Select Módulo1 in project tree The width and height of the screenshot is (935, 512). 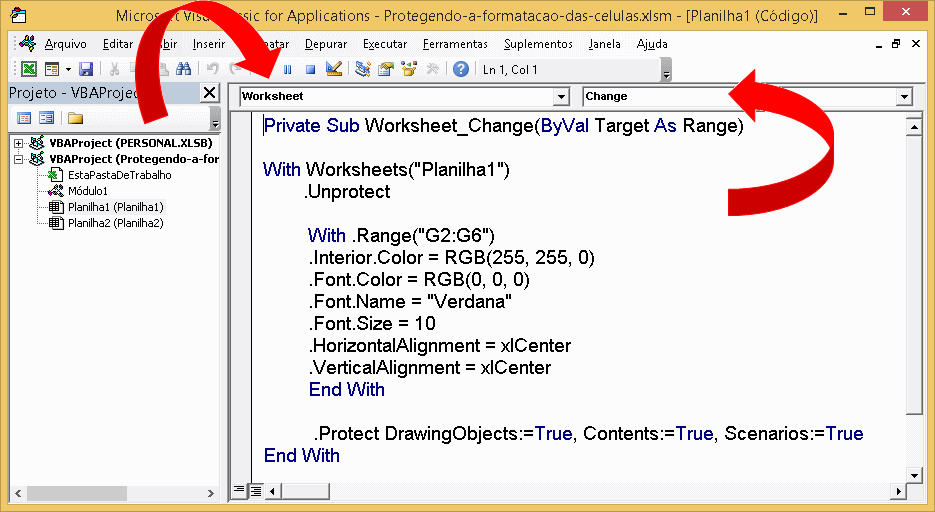coord(88,191)
